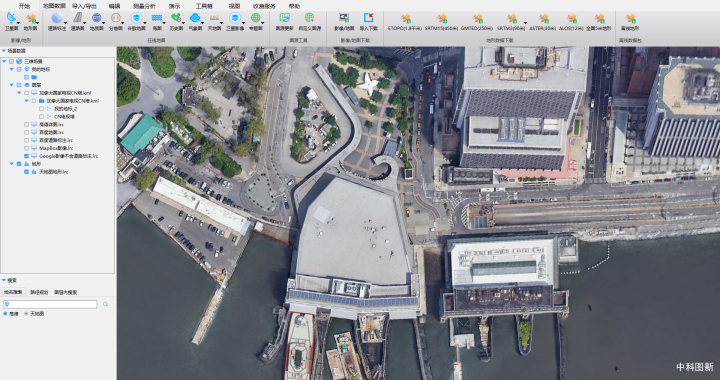Collapse the 三维场景 root tree node
Image resolution: width=720 pixels, height=380 pixels.
coord(5,61)
